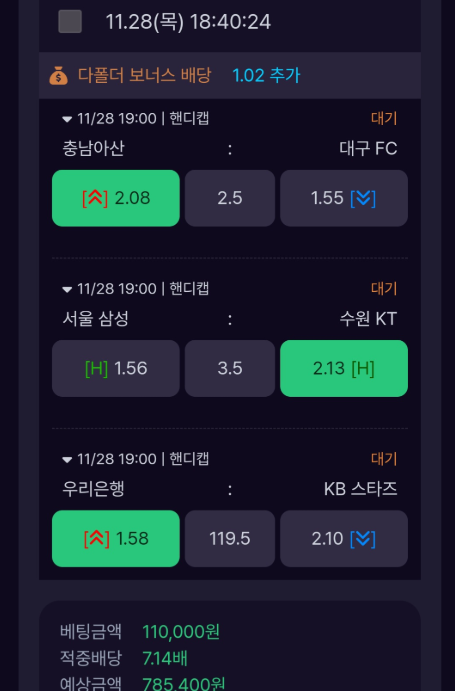
Task: Toggle the 충남아산 2.08 odds selection
Action: [116, 198]
